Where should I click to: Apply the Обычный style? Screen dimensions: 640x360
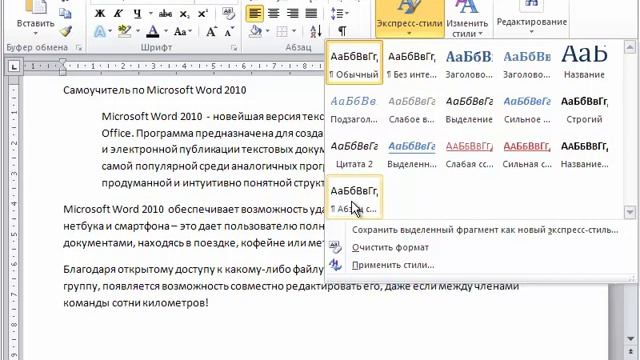click(x=354, y=62)
